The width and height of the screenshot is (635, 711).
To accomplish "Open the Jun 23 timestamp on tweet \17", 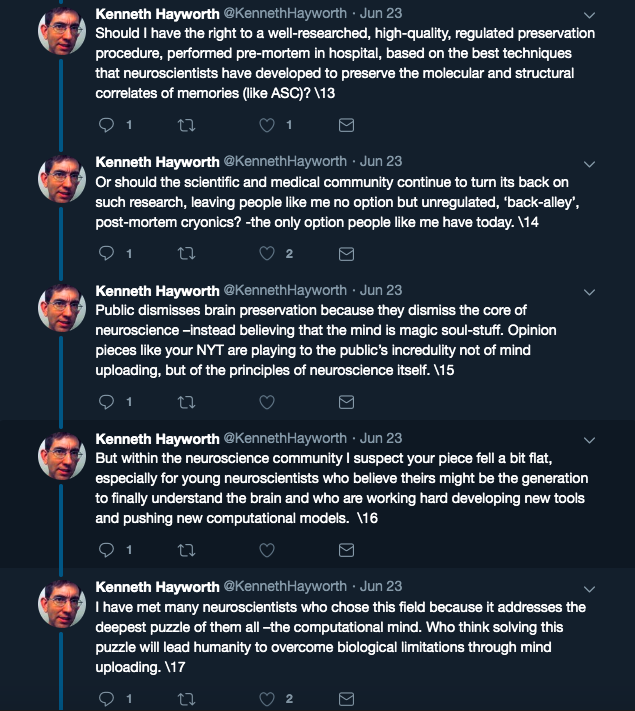I will pos(381,586).
